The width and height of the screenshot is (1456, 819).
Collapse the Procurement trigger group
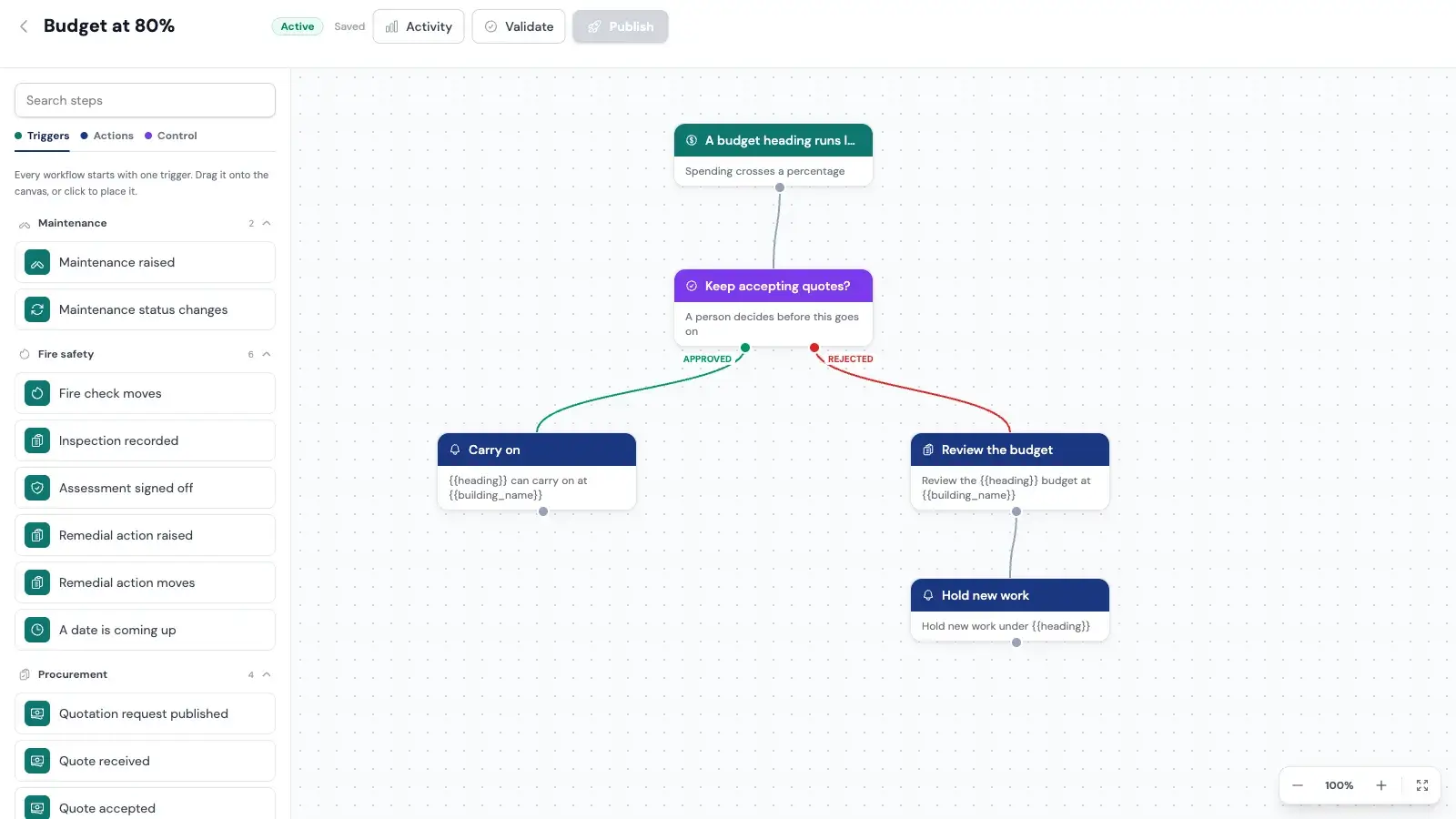(x=267, y=674)
